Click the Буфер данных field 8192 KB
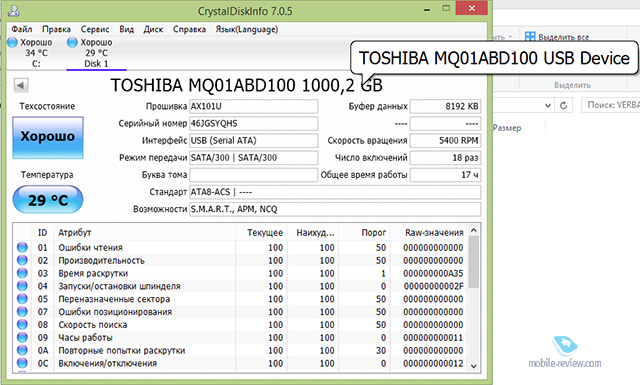The image size is (640, 385). (445, 107)
